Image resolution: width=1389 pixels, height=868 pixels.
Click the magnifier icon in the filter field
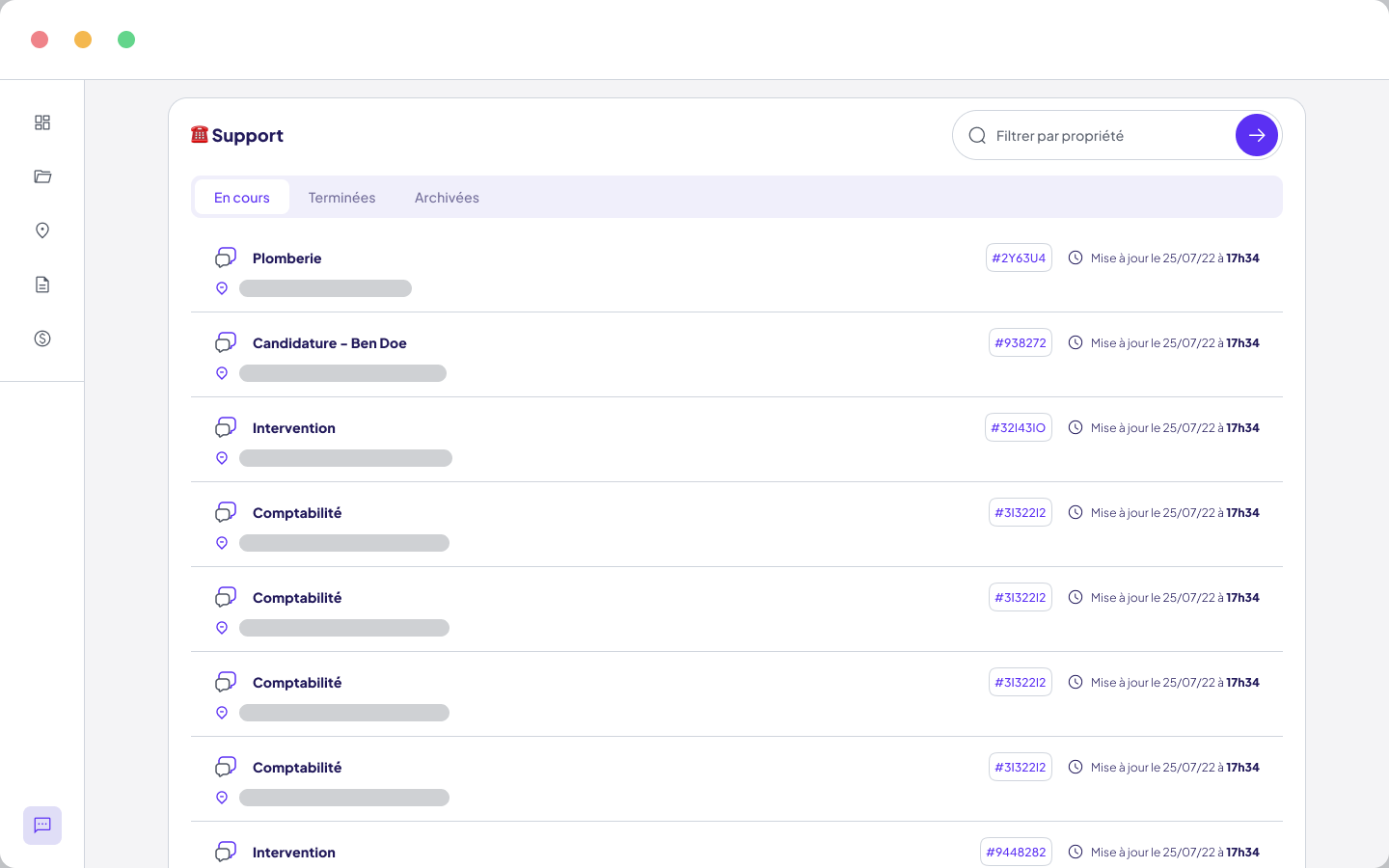(977, 135)
